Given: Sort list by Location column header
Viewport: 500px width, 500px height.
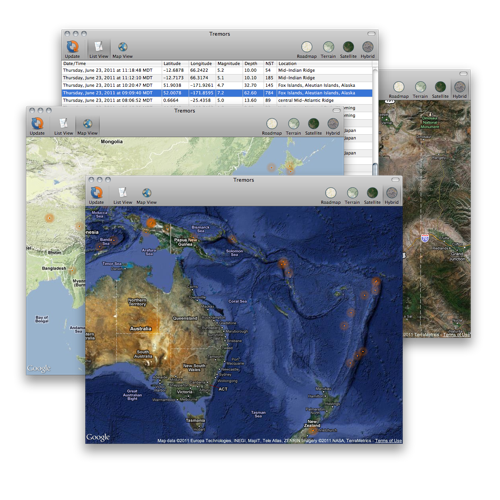Looking at the screenshot, I should coord(324,63).
